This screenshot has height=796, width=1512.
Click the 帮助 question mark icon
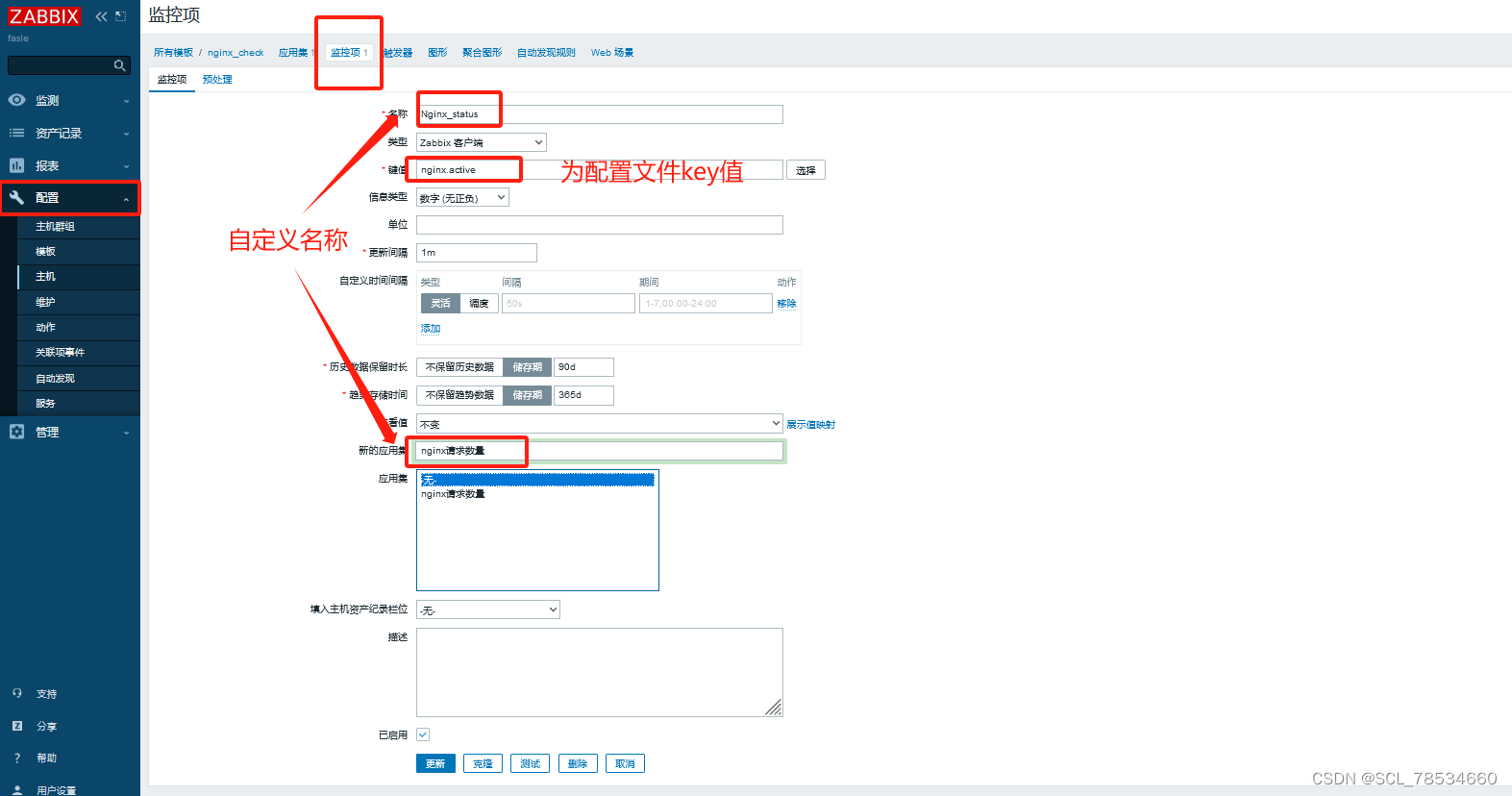tap(17, 758)
